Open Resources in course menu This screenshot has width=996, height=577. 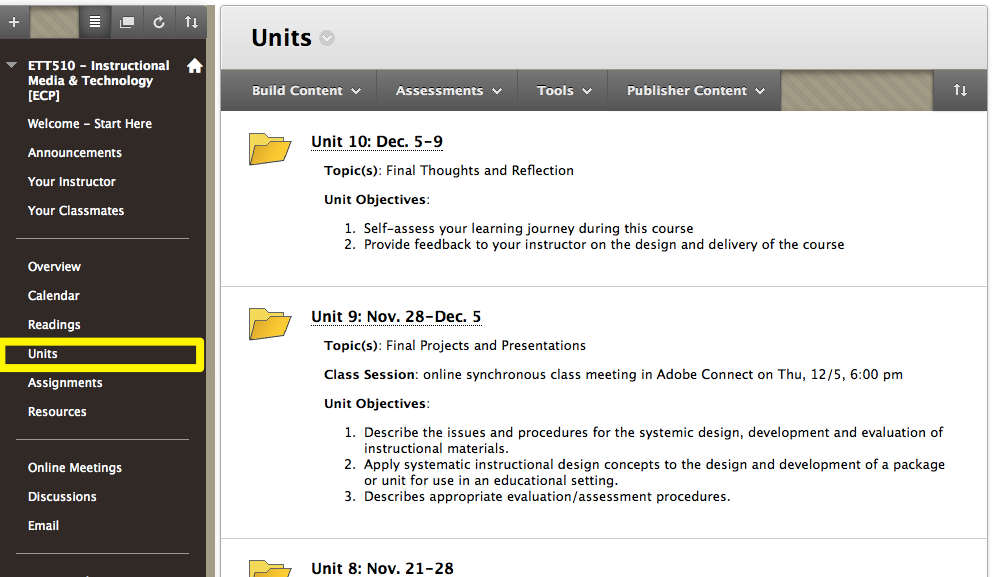57,412
